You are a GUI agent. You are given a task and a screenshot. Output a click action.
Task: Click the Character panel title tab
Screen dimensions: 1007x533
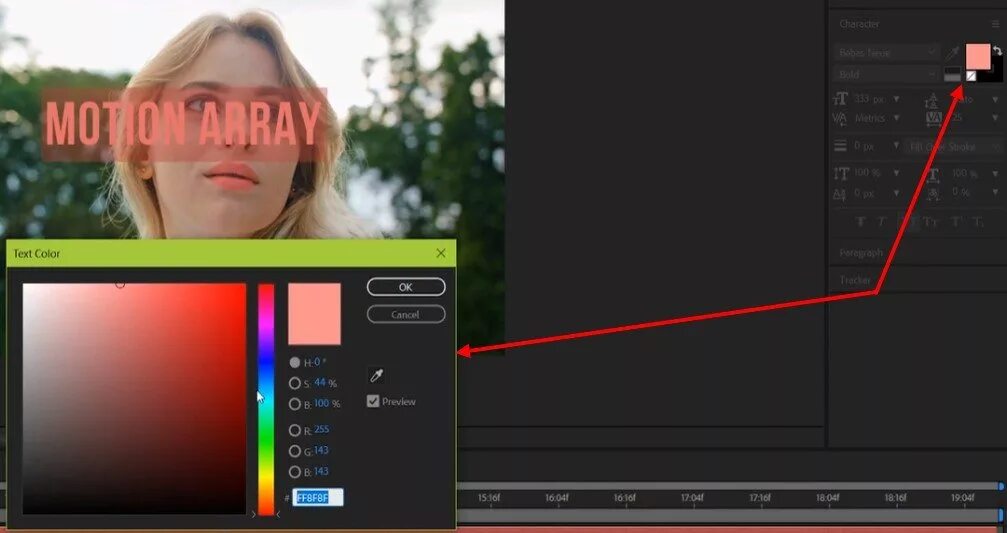click(859, 24)
